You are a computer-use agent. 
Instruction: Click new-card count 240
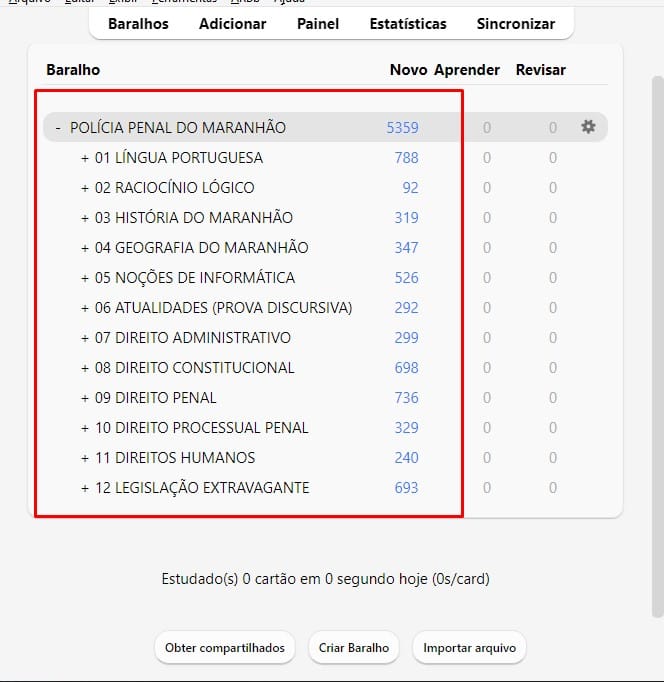pos(406,458)
